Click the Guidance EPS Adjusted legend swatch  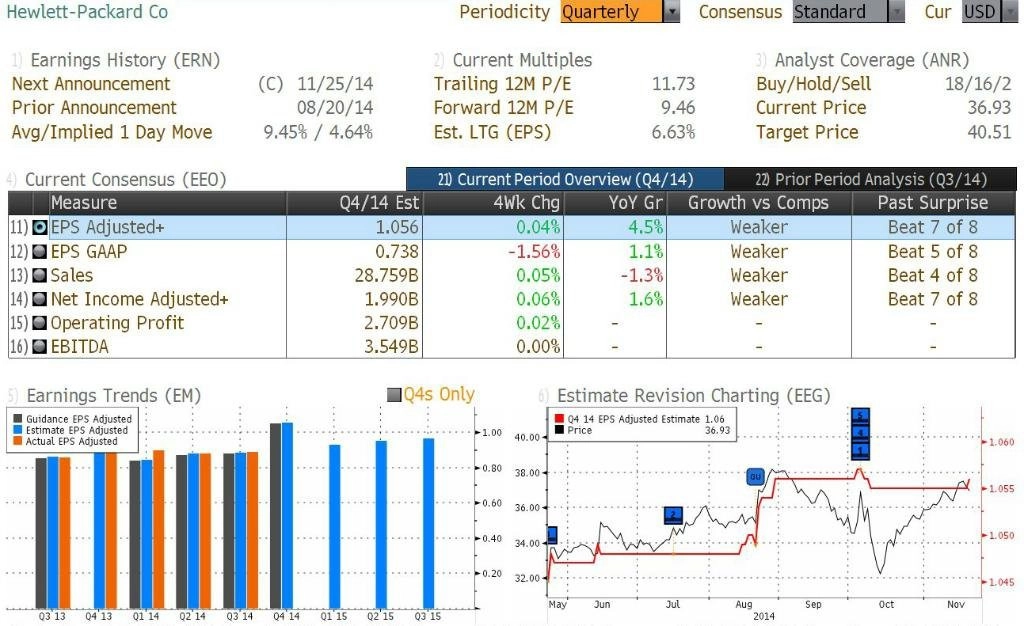18,419
